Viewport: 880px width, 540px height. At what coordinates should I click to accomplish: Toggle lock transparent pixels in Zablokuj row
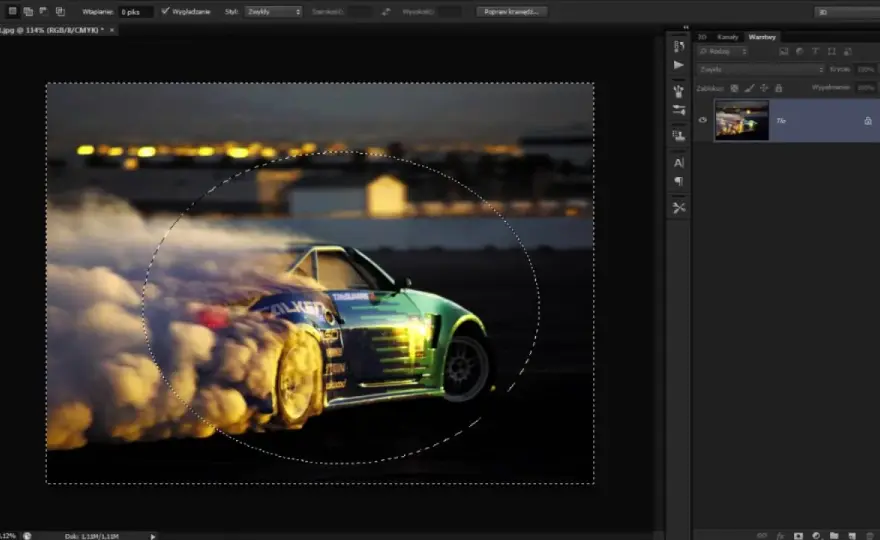pyautogui.click(x=734, y=88)
